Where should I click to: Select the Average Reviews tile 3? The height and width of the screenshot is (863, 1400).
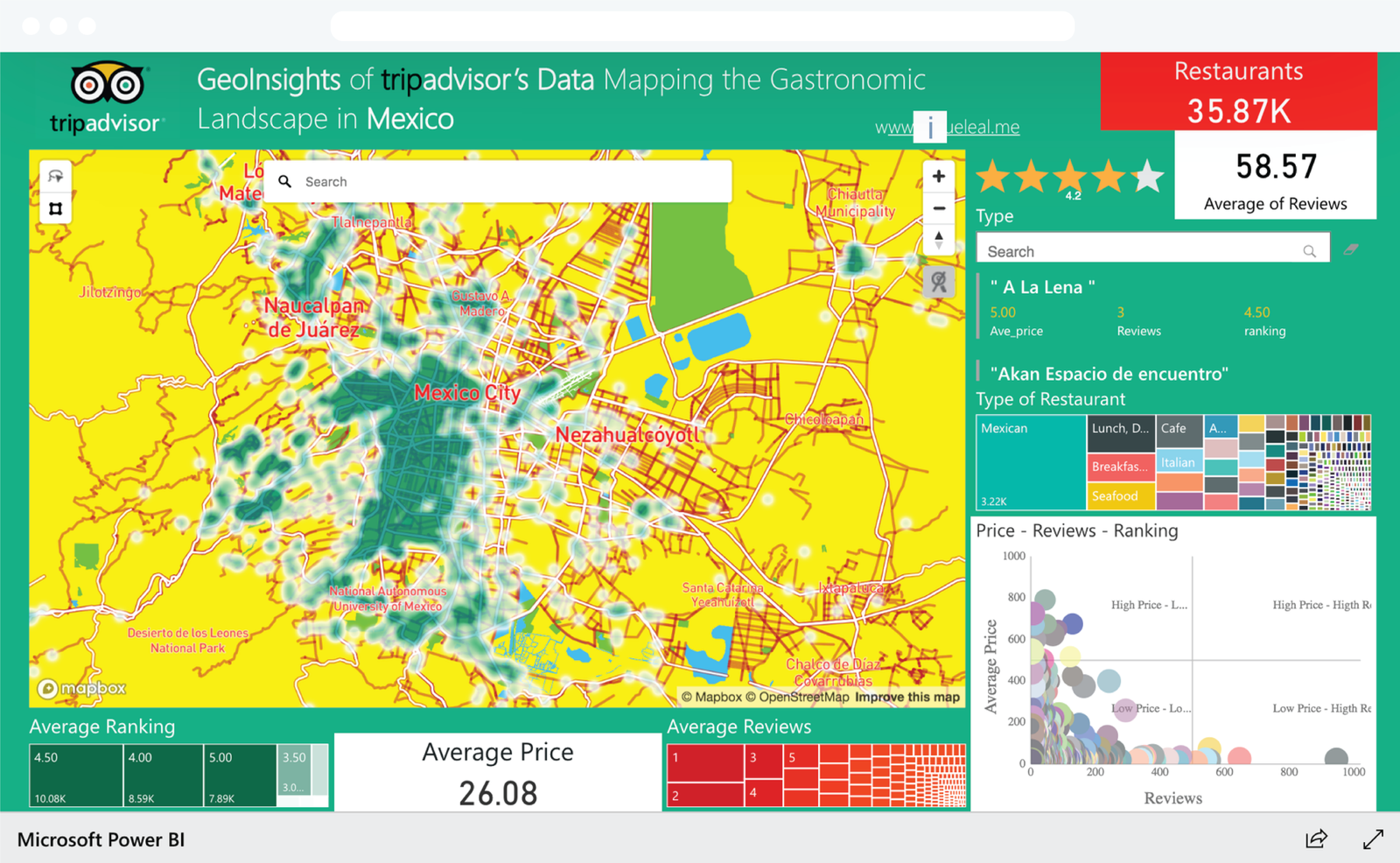[x=764, y=761]
